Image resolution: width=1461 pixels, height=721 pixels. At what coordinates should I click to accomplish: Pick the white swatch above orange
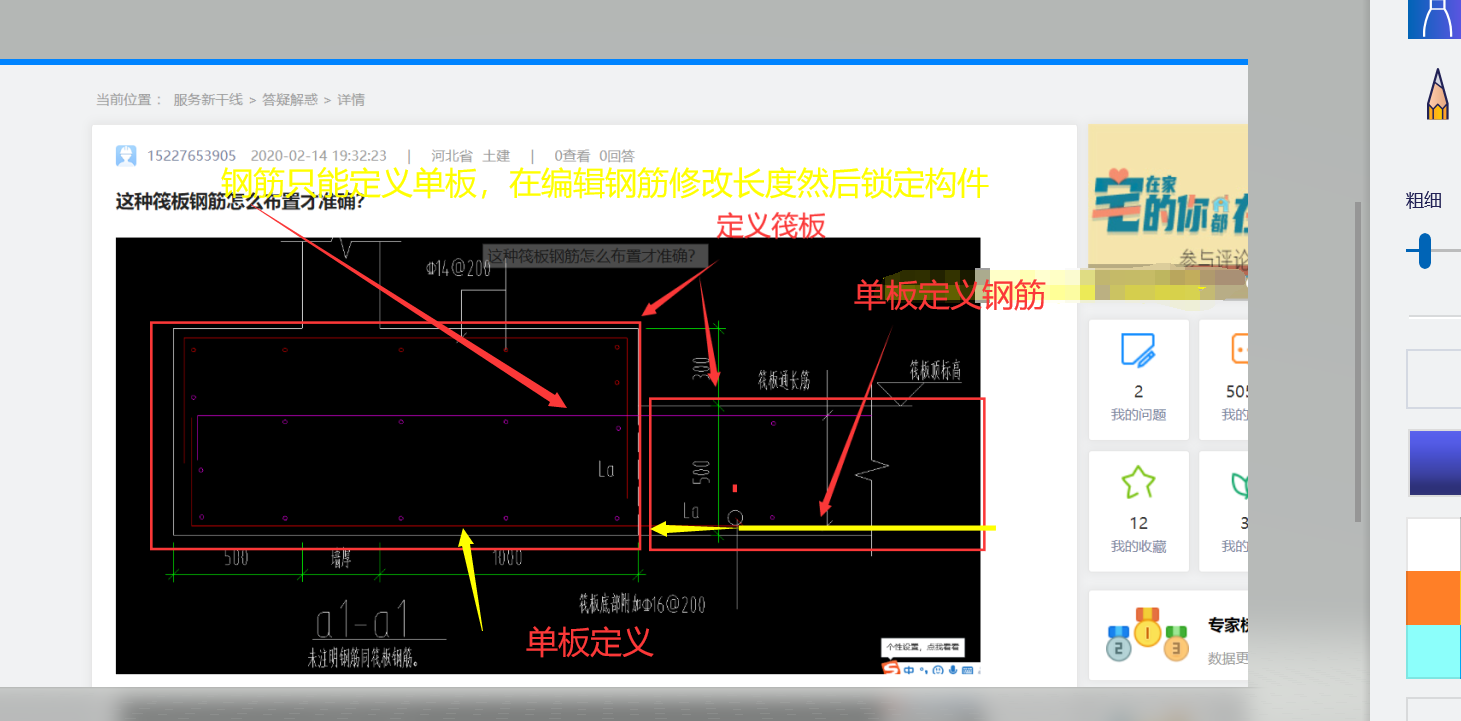coord(1434,544)
